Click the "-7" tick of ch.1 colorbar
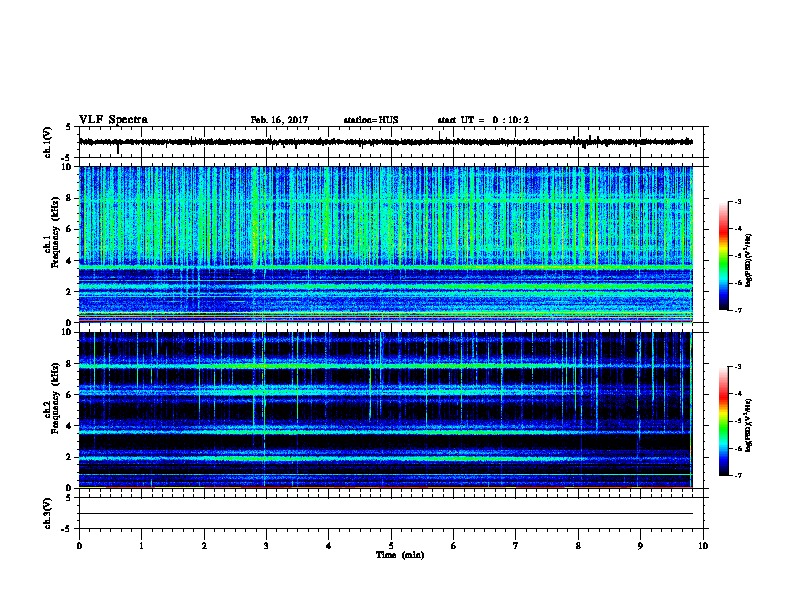792x612 pixels. point(737,310)
